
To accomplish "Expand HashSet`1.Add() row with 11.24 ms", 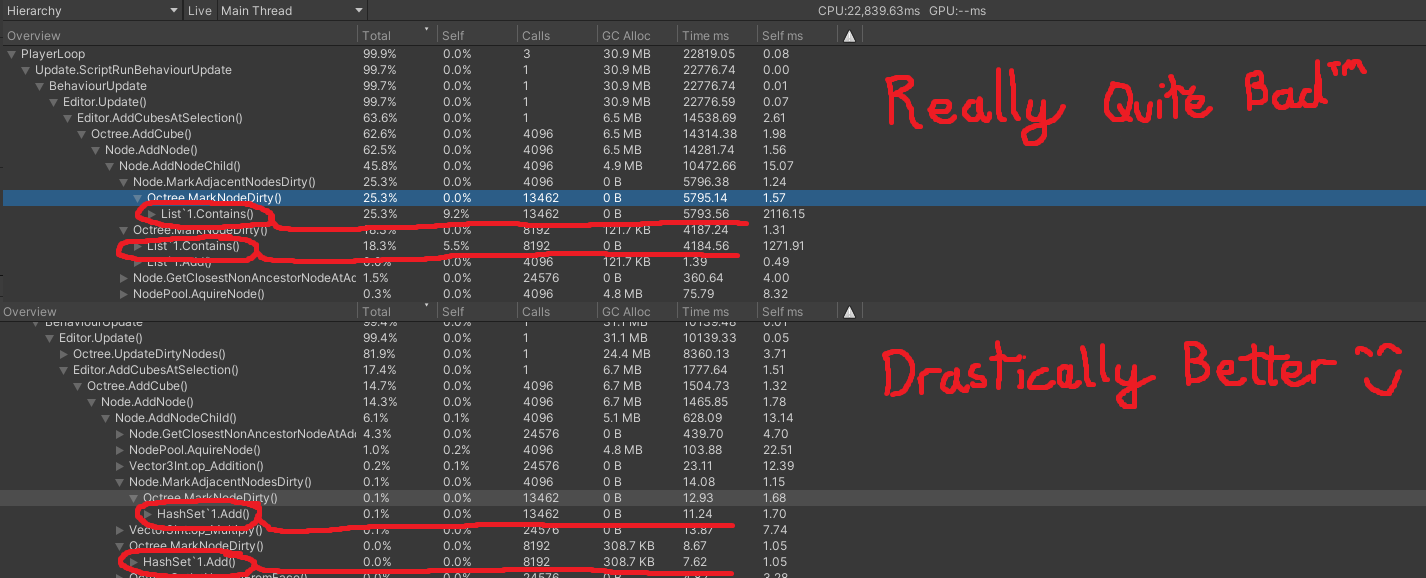I will [148, 514].
